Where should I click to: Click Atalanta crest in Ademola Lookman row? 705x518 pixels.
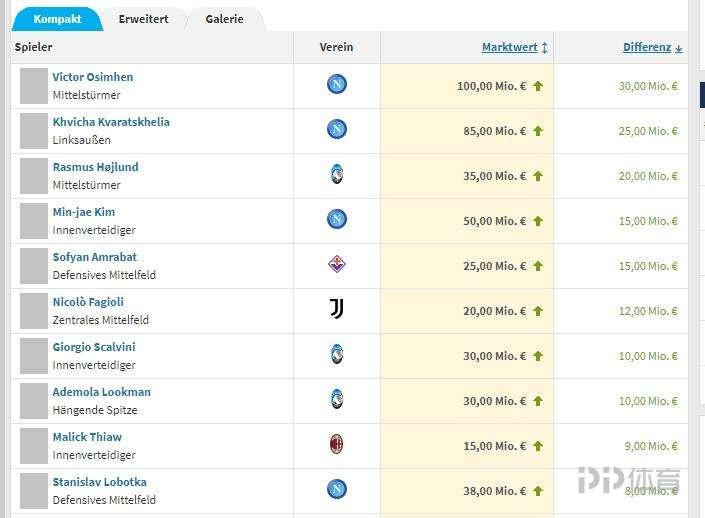point(336,400)
